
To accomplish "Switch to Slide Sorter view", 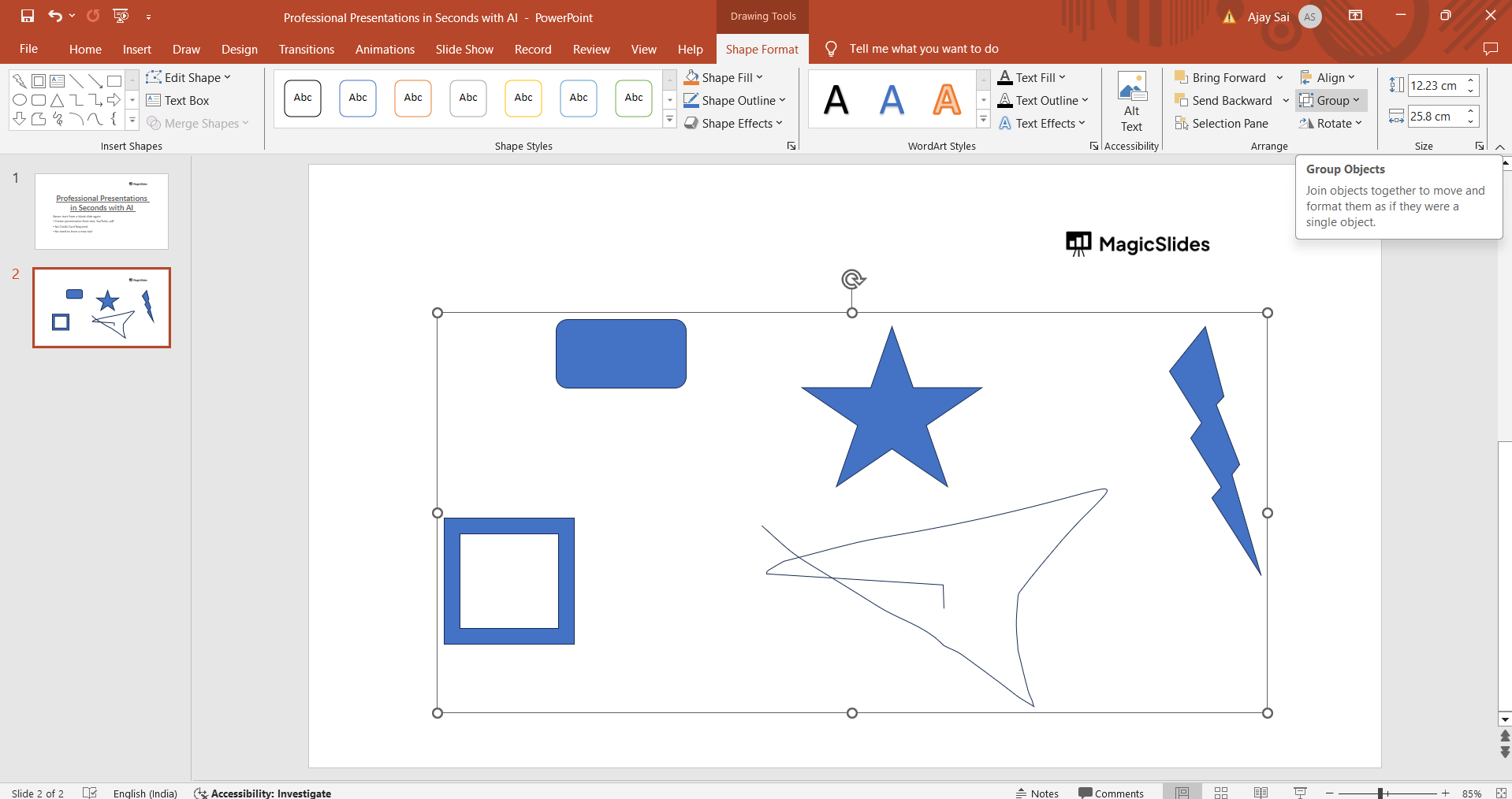I will 1221,793.
